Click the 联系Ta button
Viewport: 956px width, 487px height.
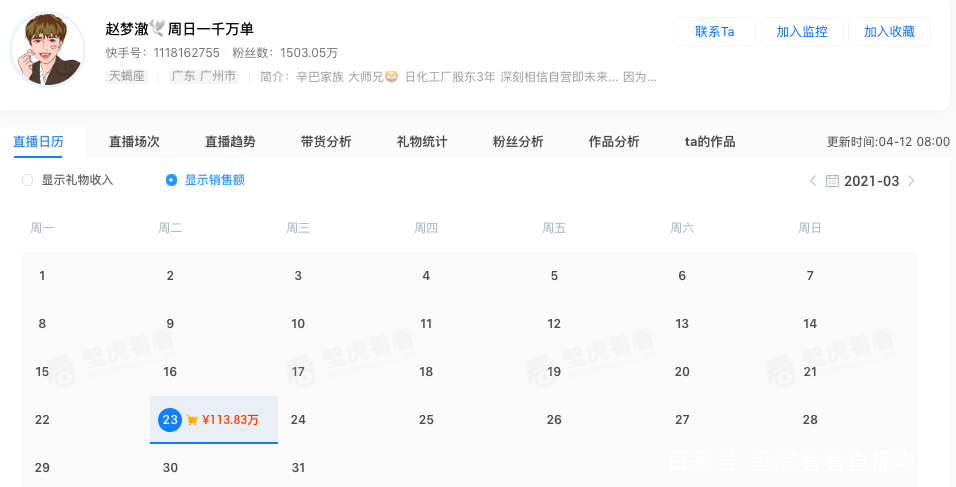tap(715, 32)
